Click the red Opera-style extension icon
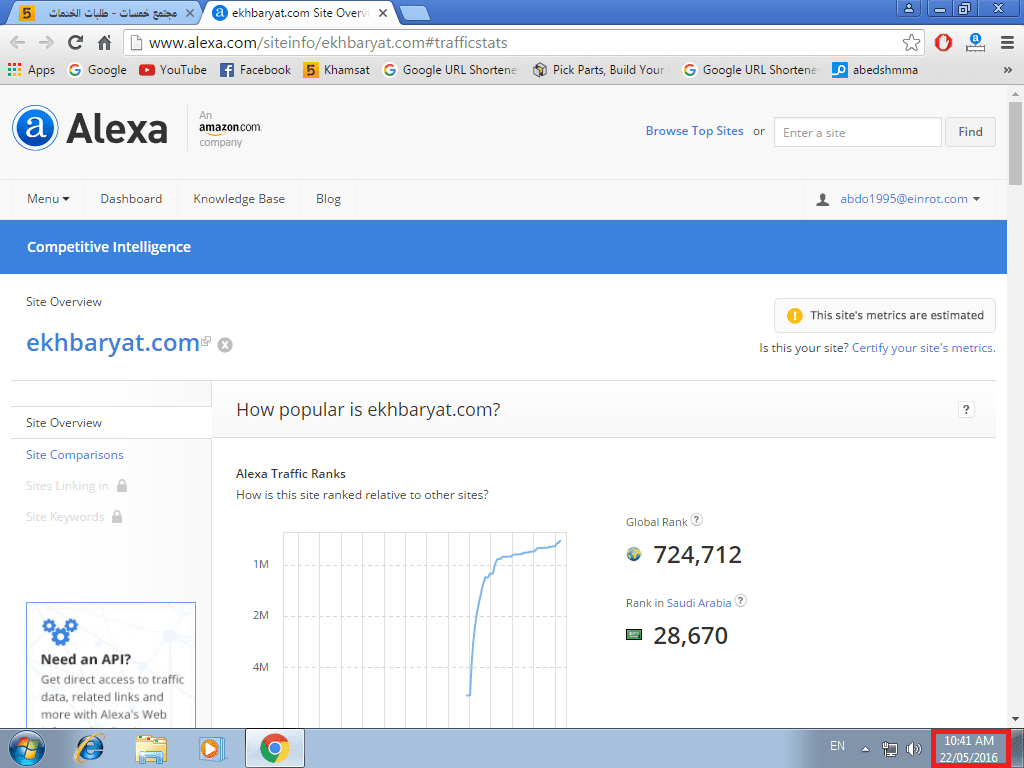Image resolution: width=1024 pixels, height=768 pixels. 943,43
